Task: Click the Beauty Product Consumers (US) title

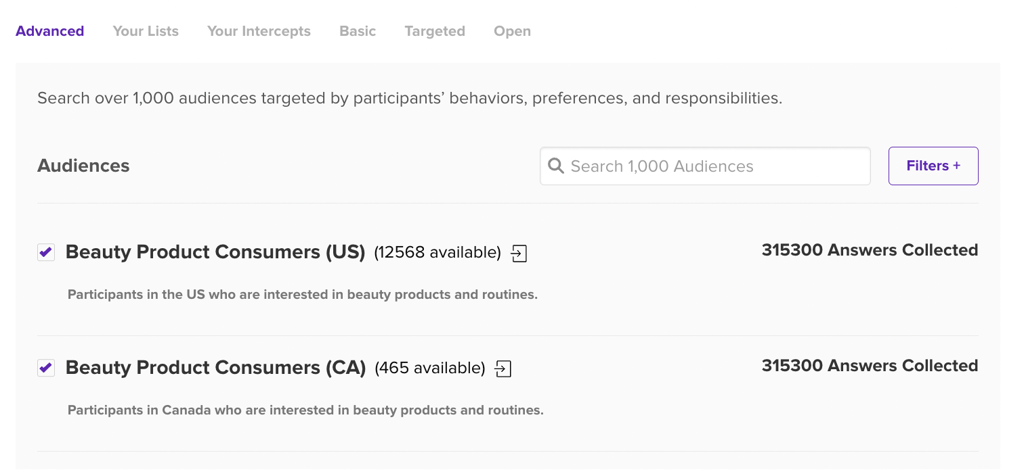Action: (x=215, y=252)
